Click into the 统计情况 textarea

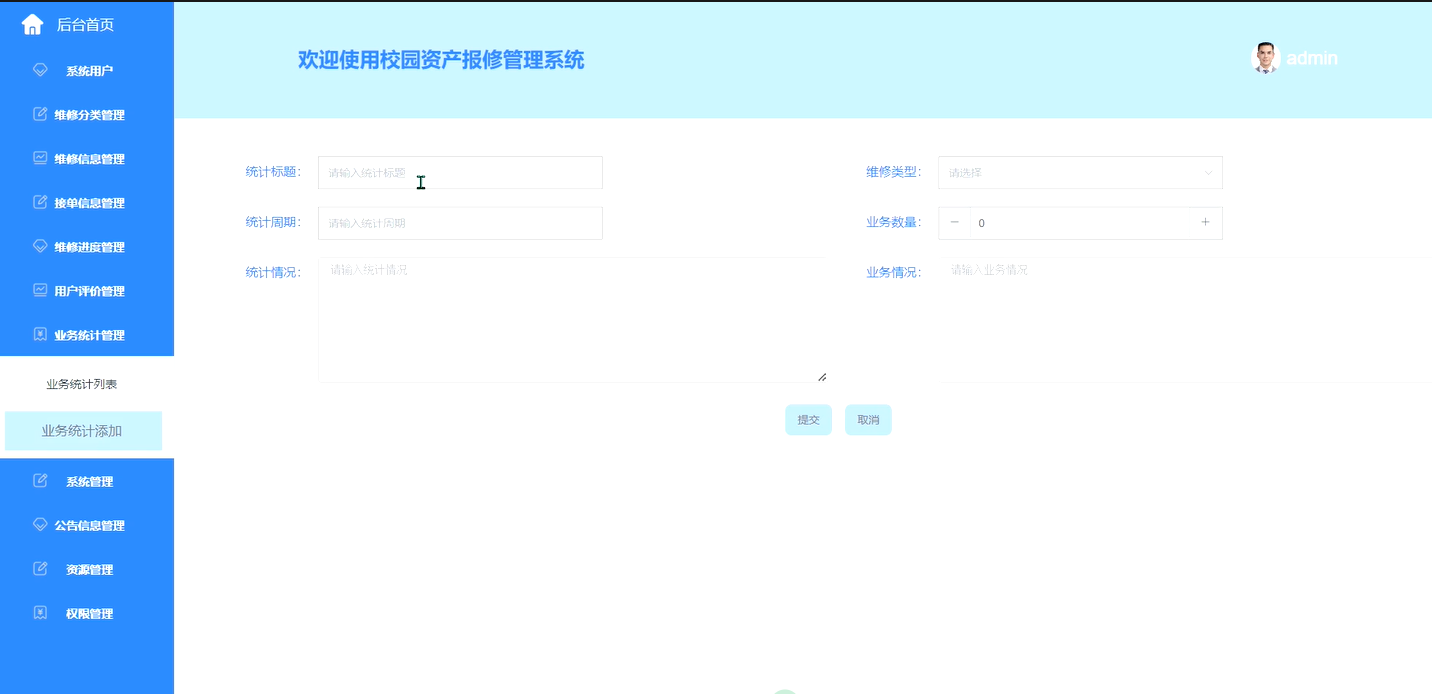click(572, 320)
